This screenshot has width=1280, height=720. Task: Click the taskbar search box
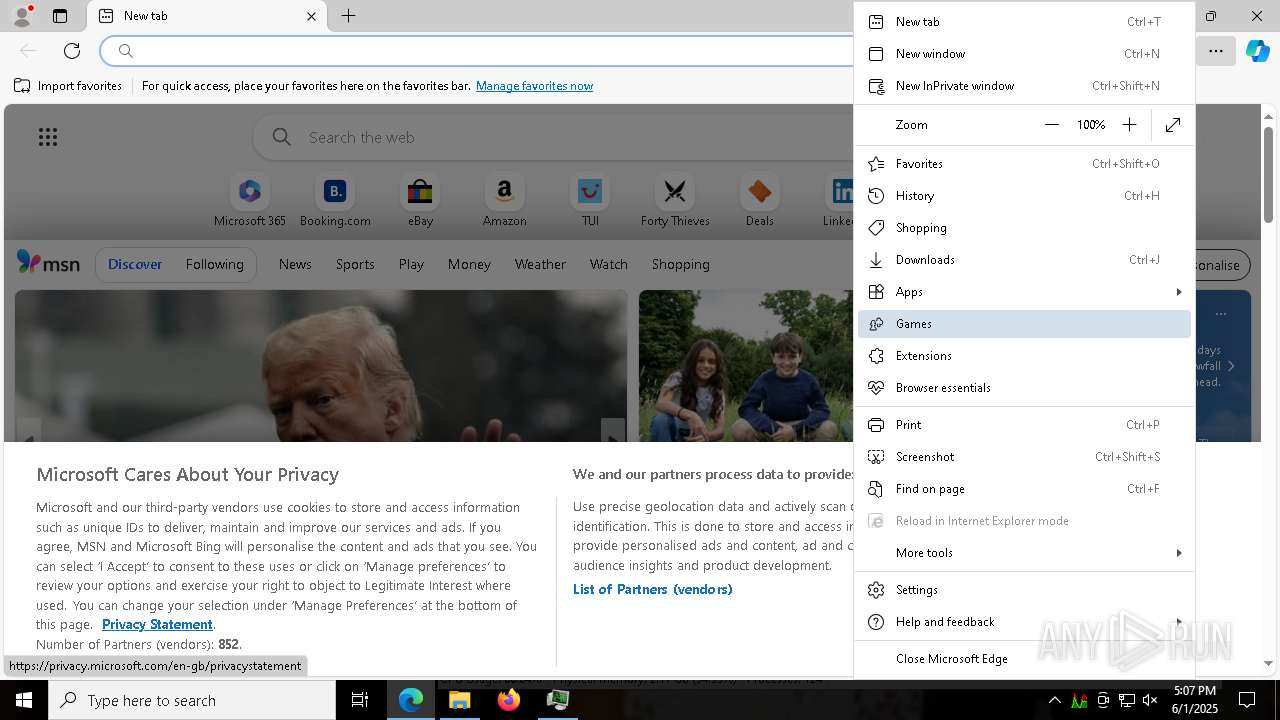(x=192, y=700)
